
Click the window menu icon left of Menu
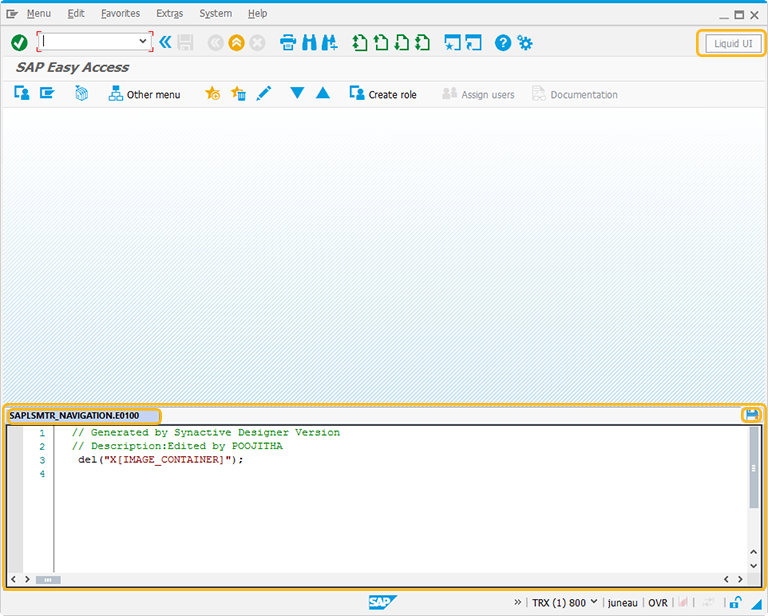(12, 14)
